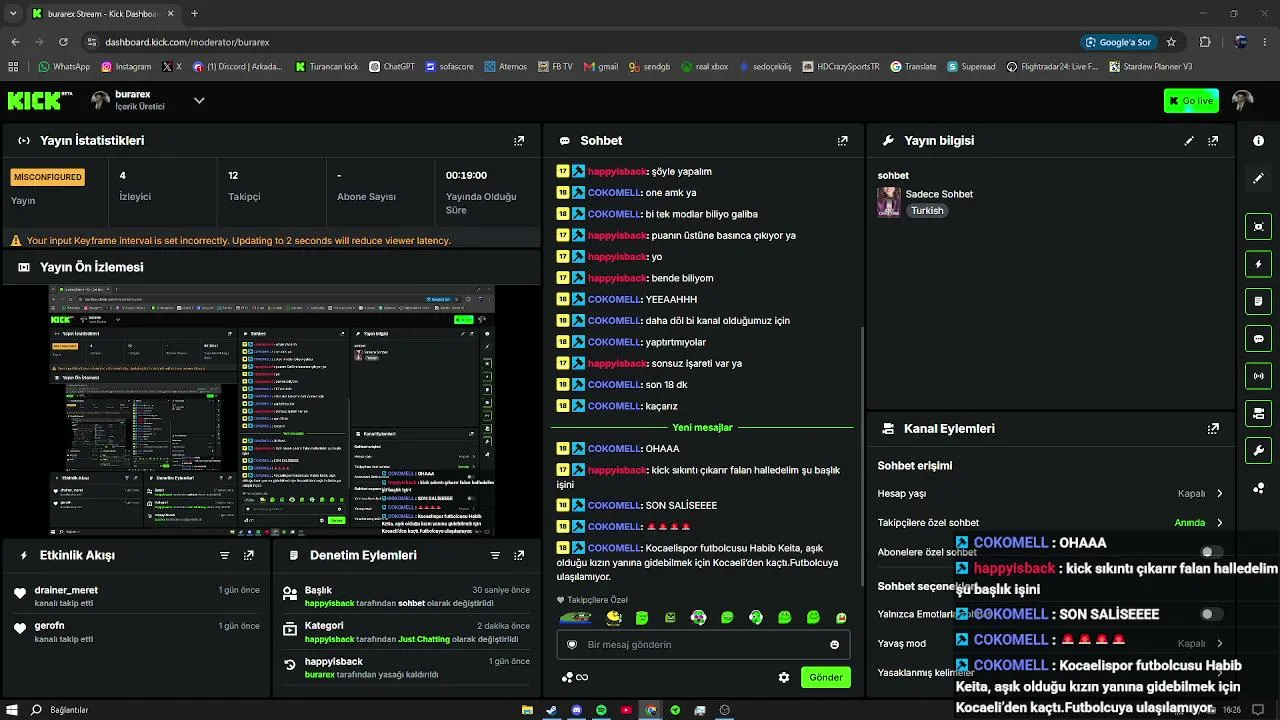Open Discord from the taskbar
The image size is (1280, 720).
[x=576, y=710]
